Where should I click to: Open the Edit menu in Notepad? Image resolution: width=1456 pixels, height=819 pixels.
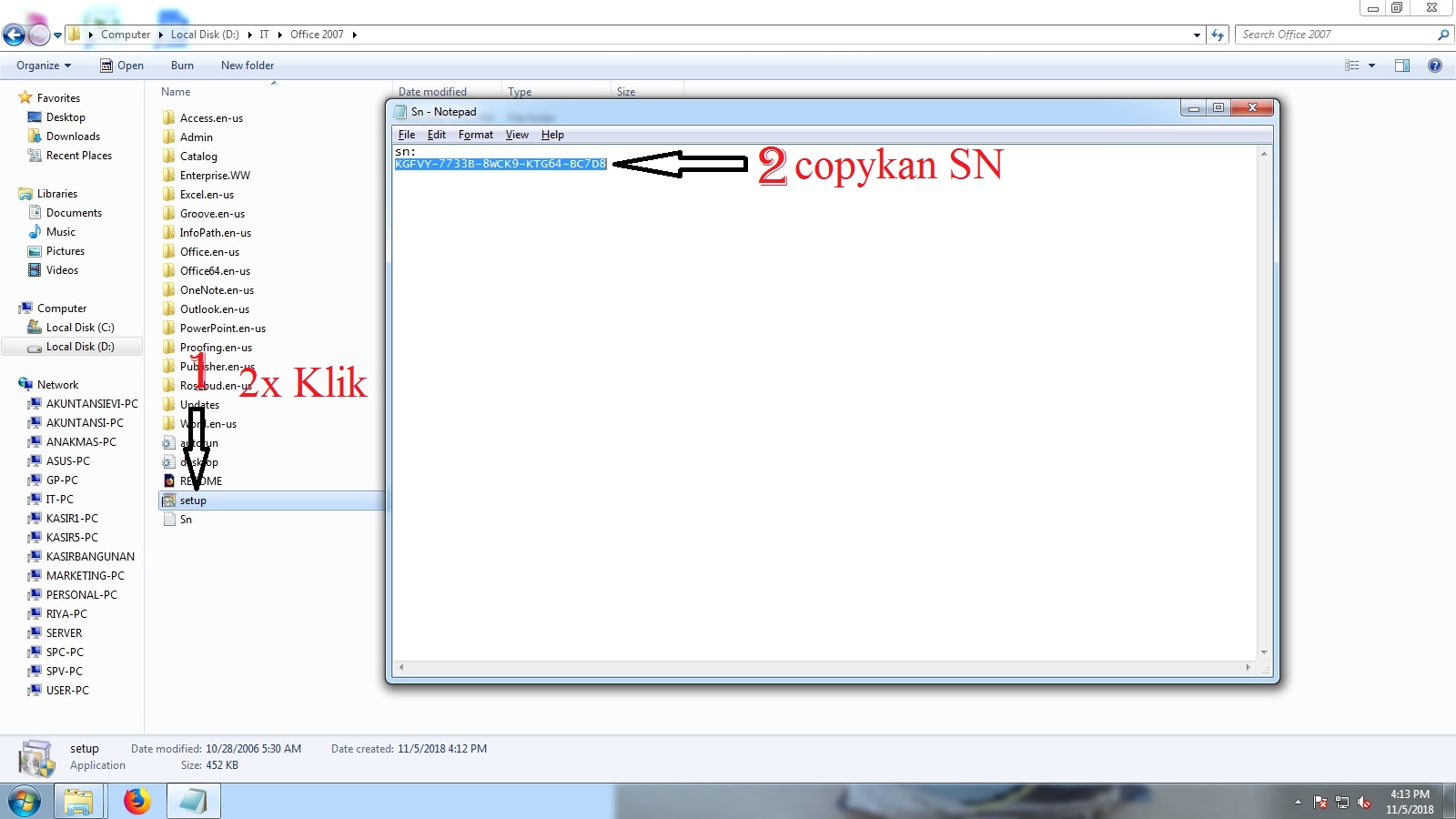pos(437,135)
